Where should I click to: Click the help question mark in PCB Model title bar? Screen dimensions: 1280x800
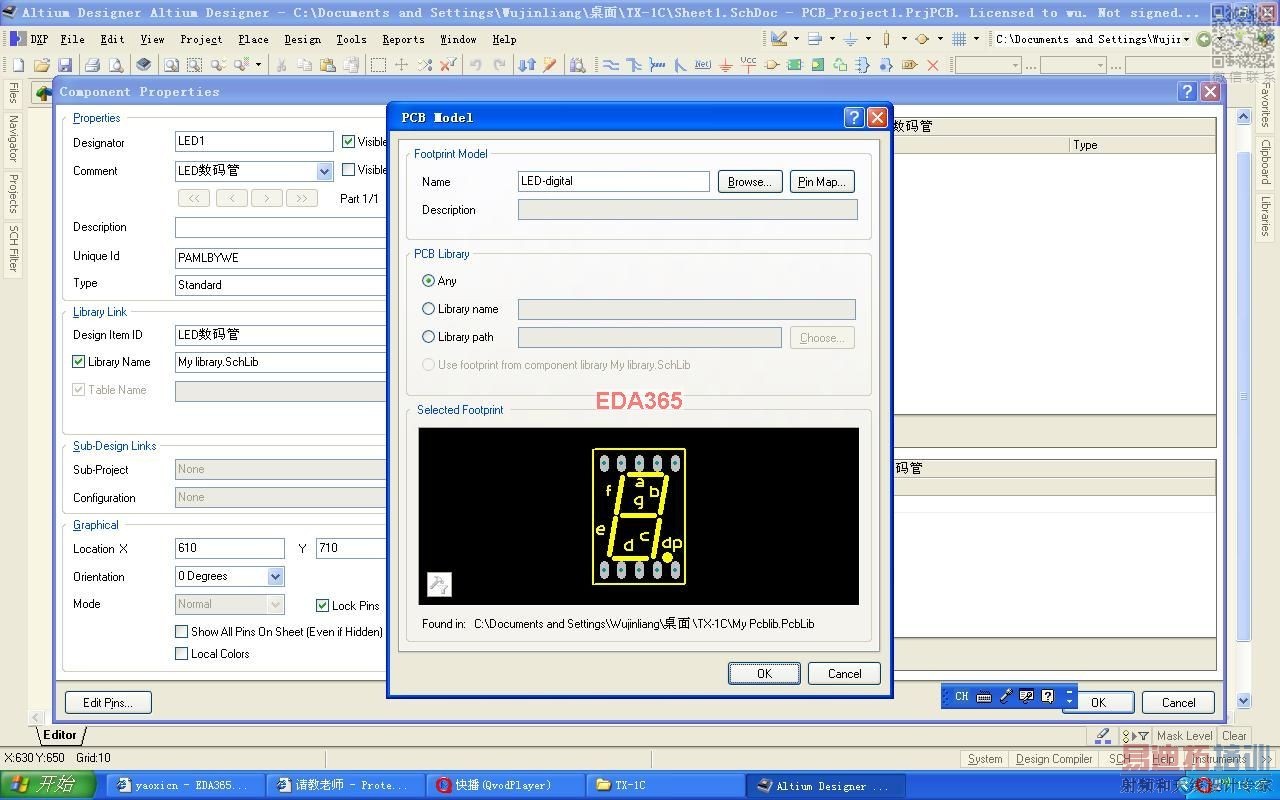(x=854, y=117)
